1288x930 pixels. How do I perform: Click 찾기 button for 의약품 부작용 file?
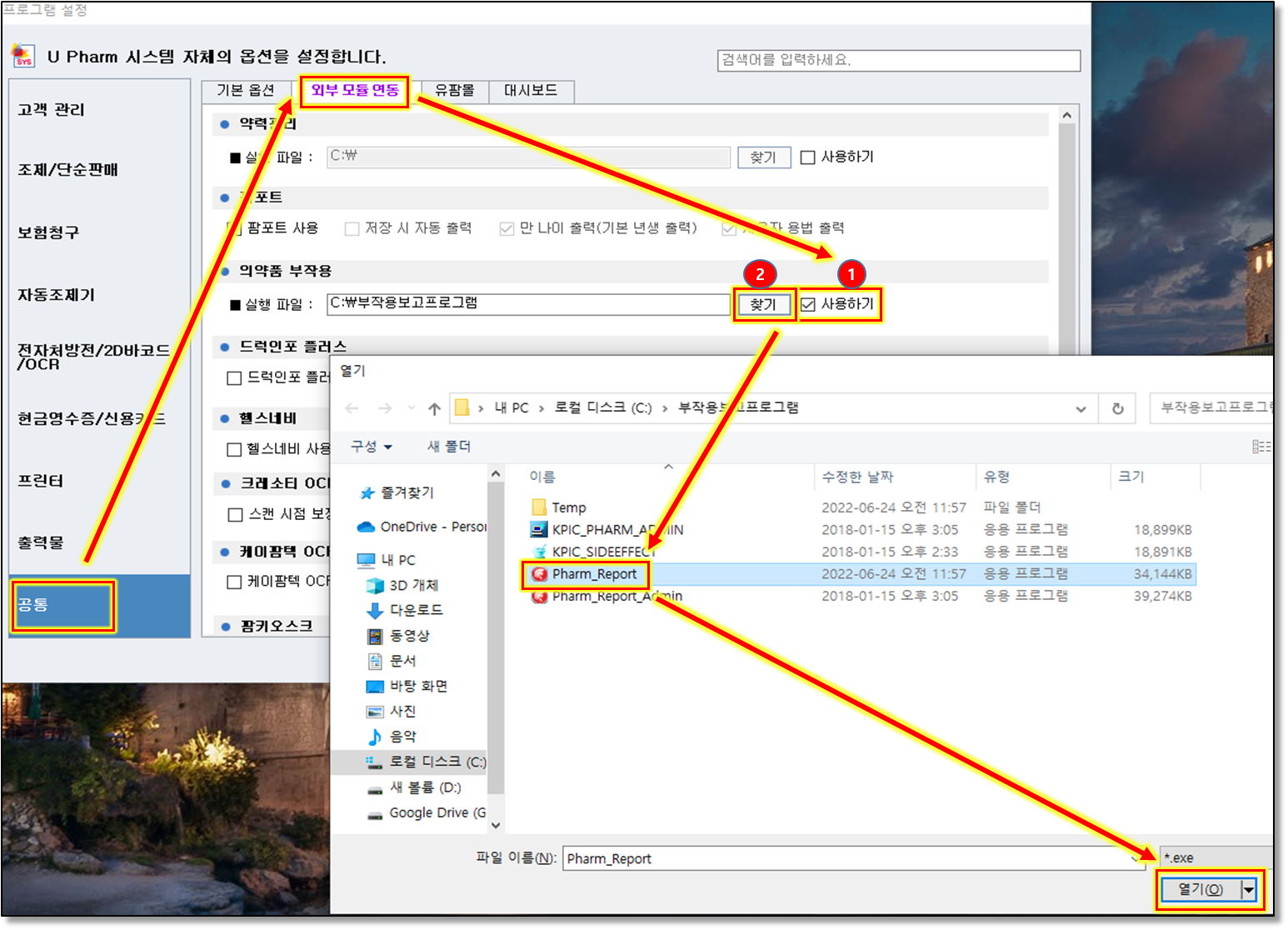pos(762,305)
